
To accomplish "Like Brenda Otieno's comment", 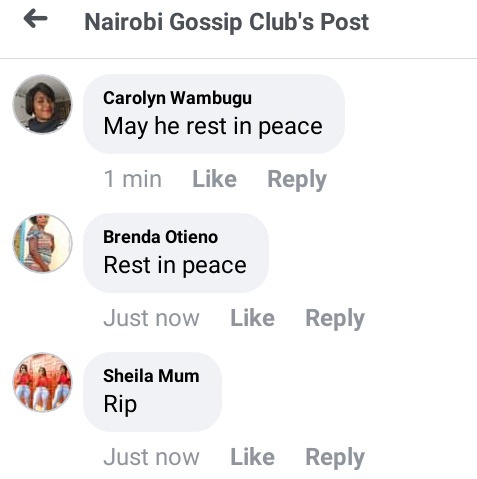I will coord(253,318).
